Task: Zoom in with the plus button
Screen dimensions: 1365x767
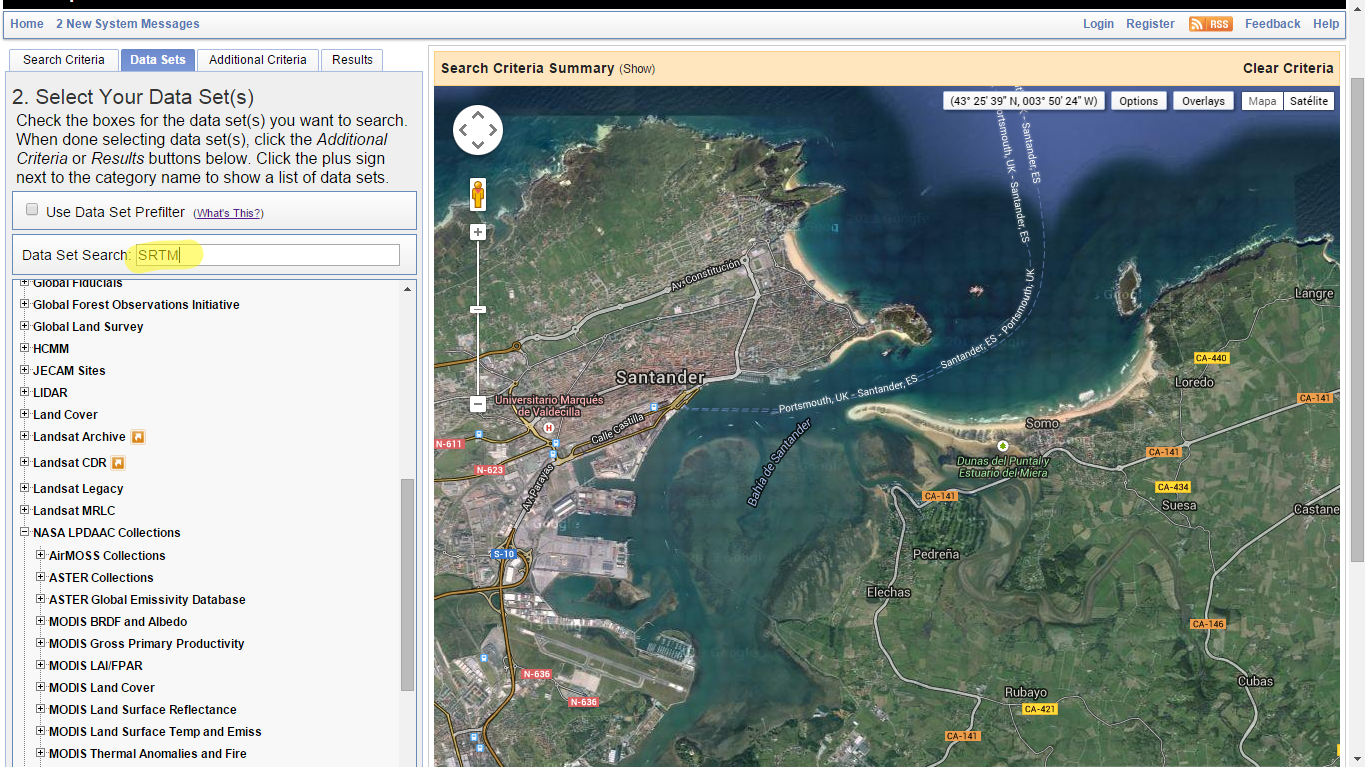Action: point(478,232)
